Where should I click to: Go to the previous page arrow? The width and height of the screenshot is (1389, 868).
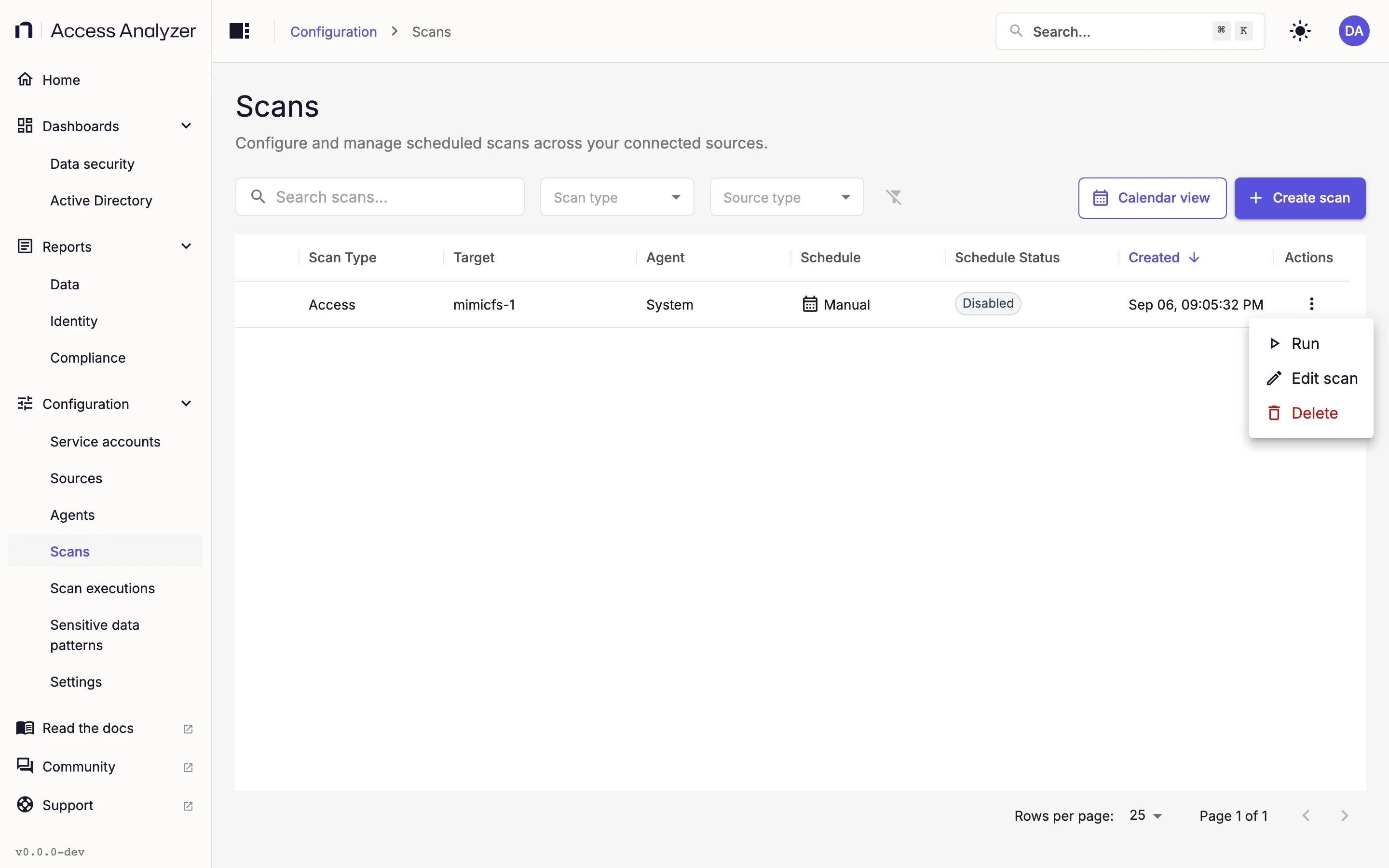(1306, 816)
